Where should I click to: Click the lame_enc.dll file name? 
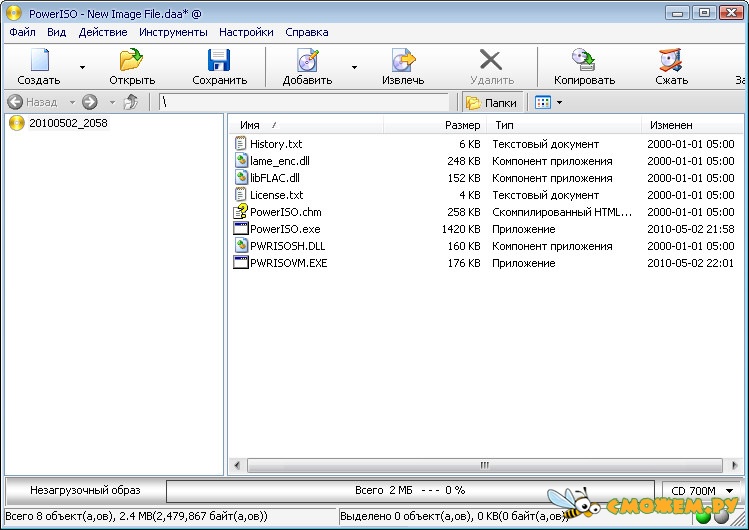280,161
